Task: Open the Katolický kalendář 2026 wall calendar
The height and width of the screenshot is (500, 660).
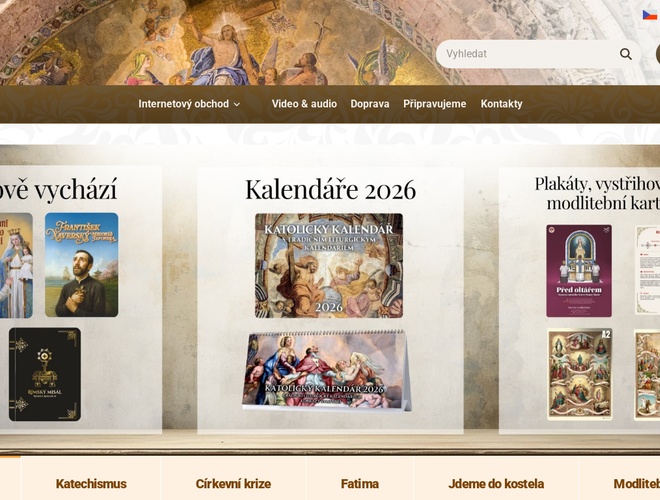Action: click(x=329, y=266)
